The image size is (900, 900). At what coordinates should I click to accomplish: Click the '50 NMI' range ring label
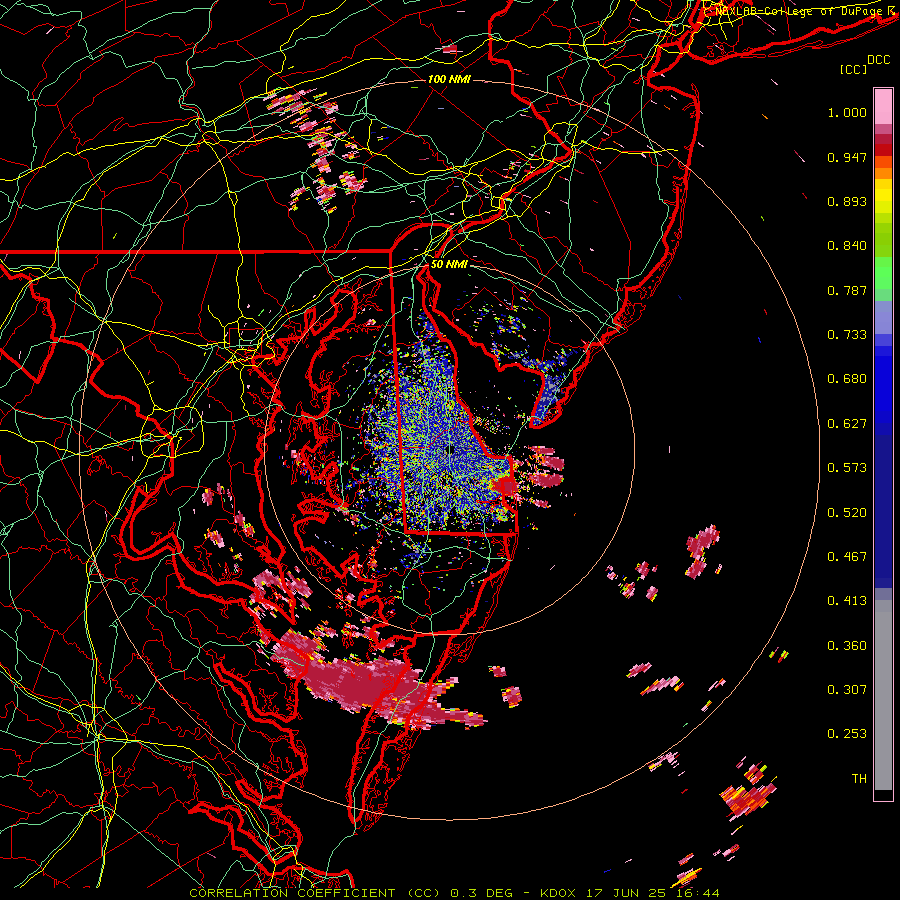click(x=449, y=265)
